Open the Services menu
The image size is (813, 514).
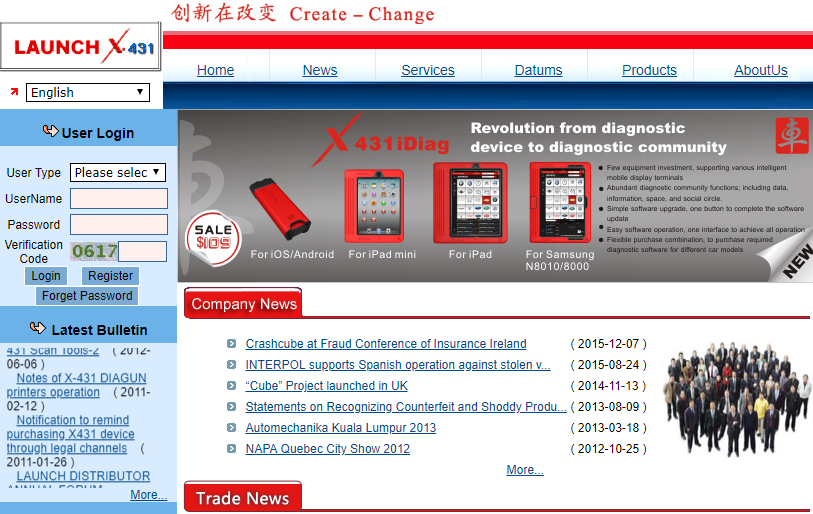(x=428, y=70)
